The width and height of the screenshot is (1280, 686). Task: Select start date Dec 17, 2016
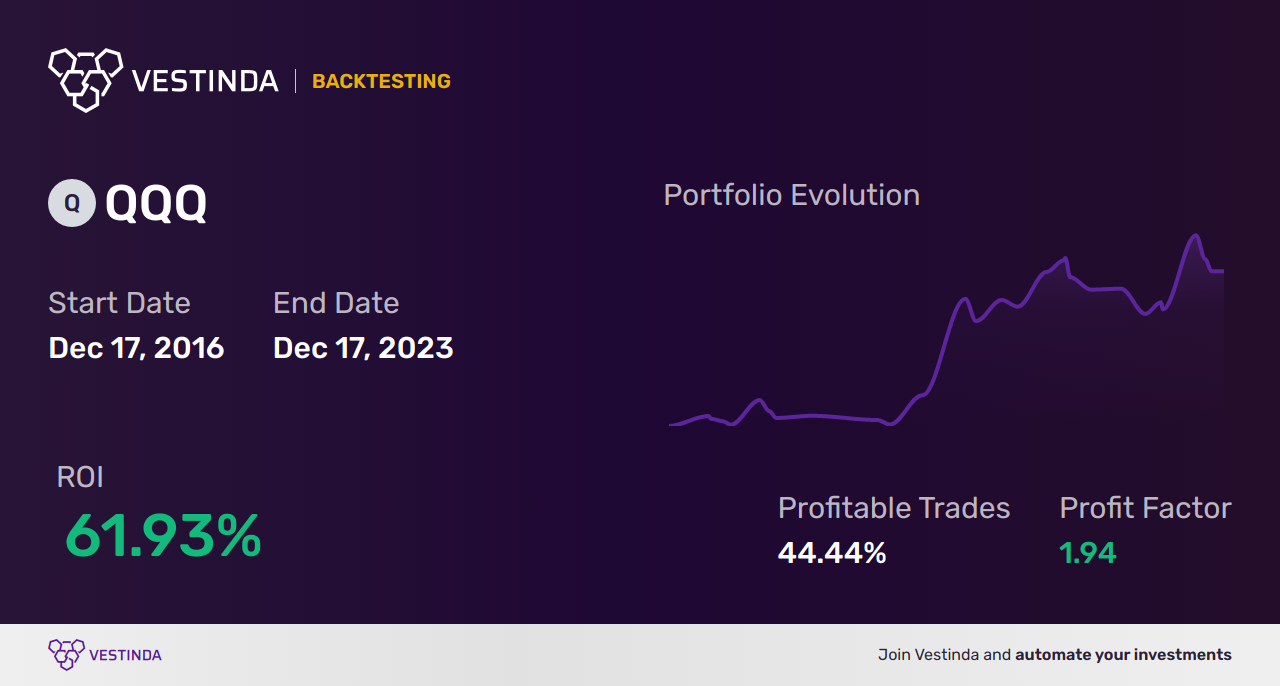pyautogui.click(x=136, y=348)
